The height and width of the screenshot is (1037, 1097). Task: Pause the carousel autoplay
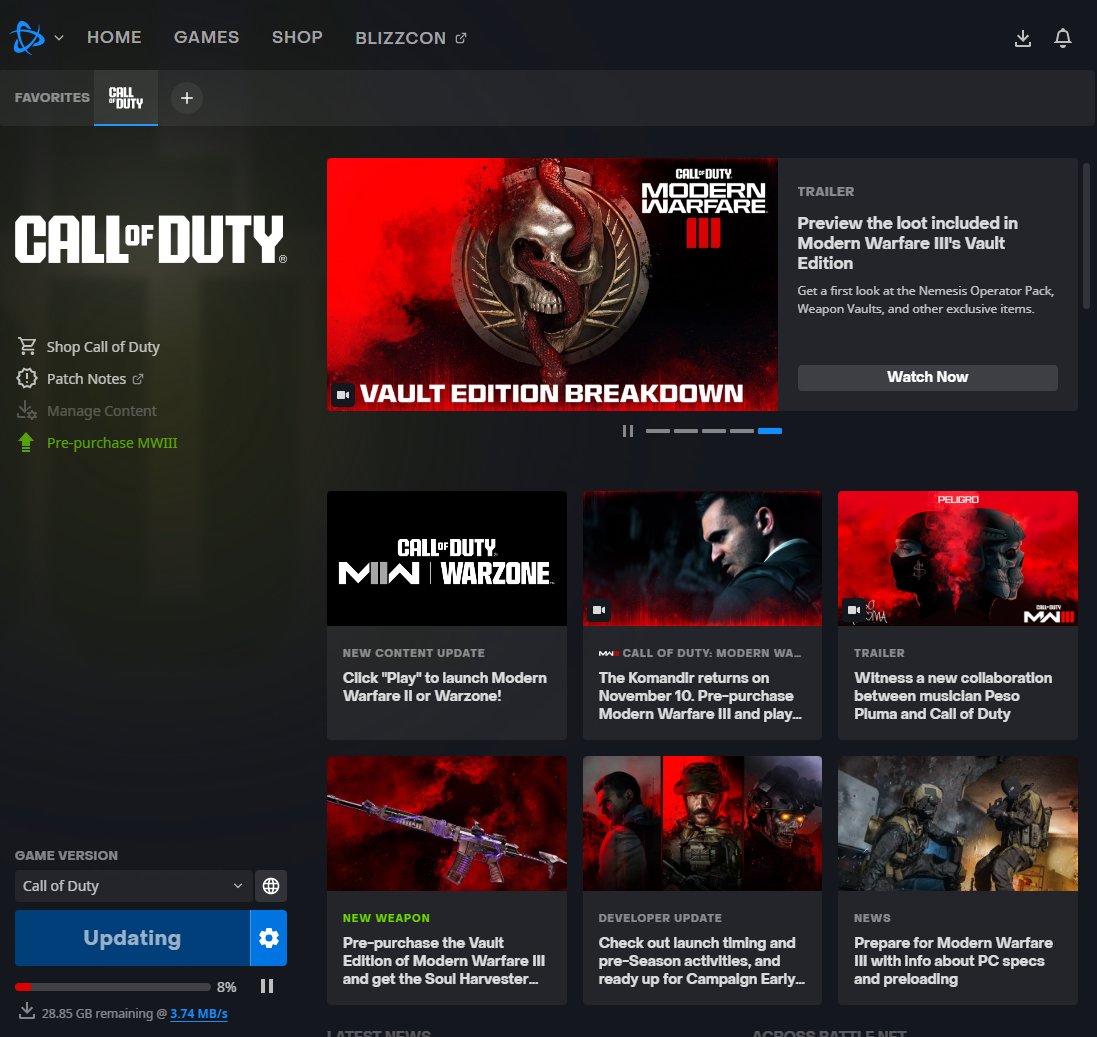click(628, 430)
